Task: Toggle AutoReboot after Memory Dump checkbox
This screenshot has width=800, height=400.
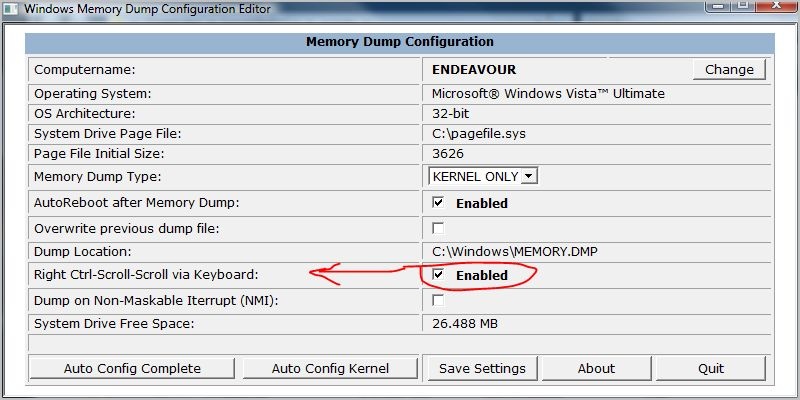Action: click(x=438, y=202)
